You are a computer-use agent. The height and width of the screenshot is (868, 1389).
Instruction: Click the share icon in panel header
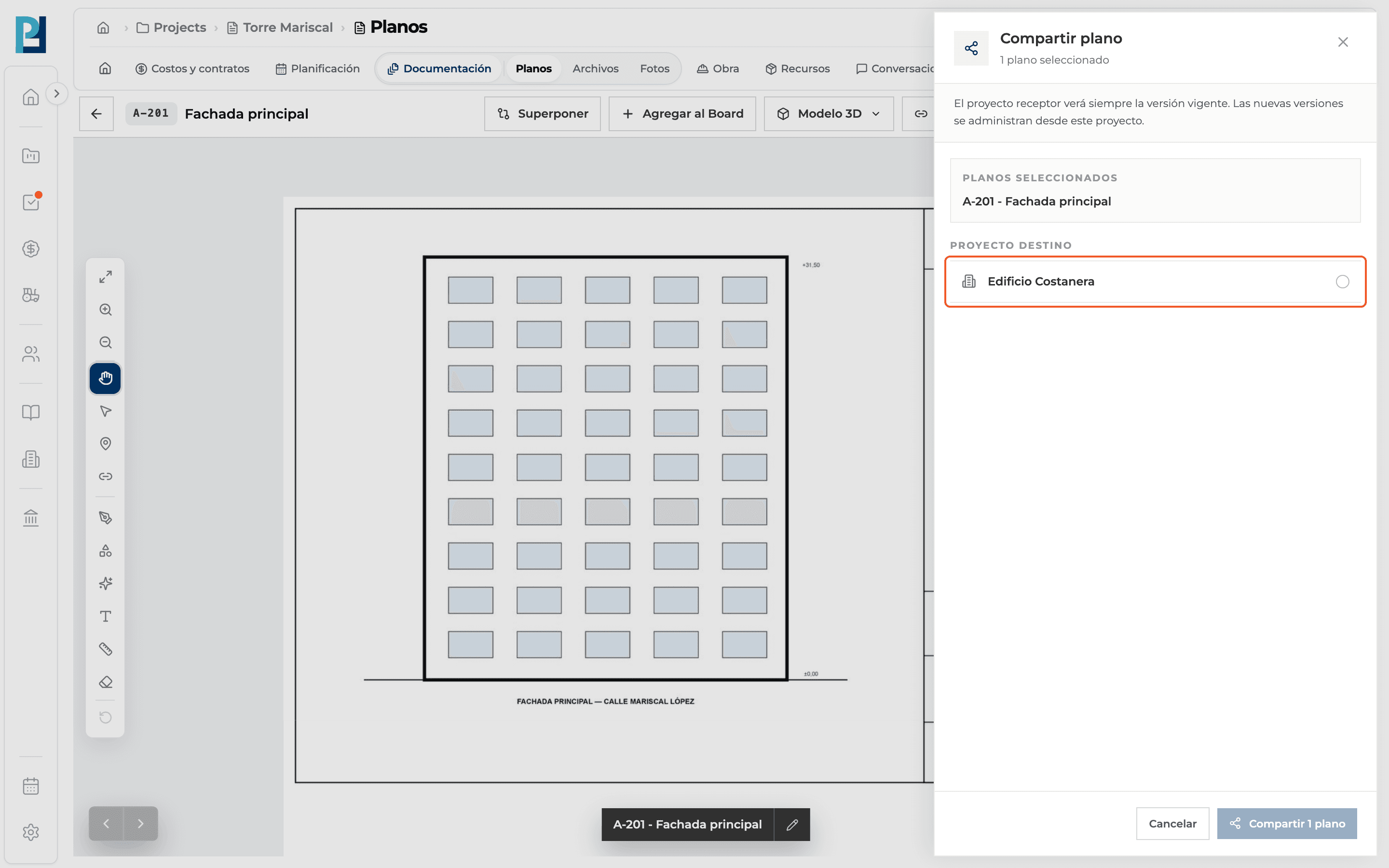pos(971,48)
